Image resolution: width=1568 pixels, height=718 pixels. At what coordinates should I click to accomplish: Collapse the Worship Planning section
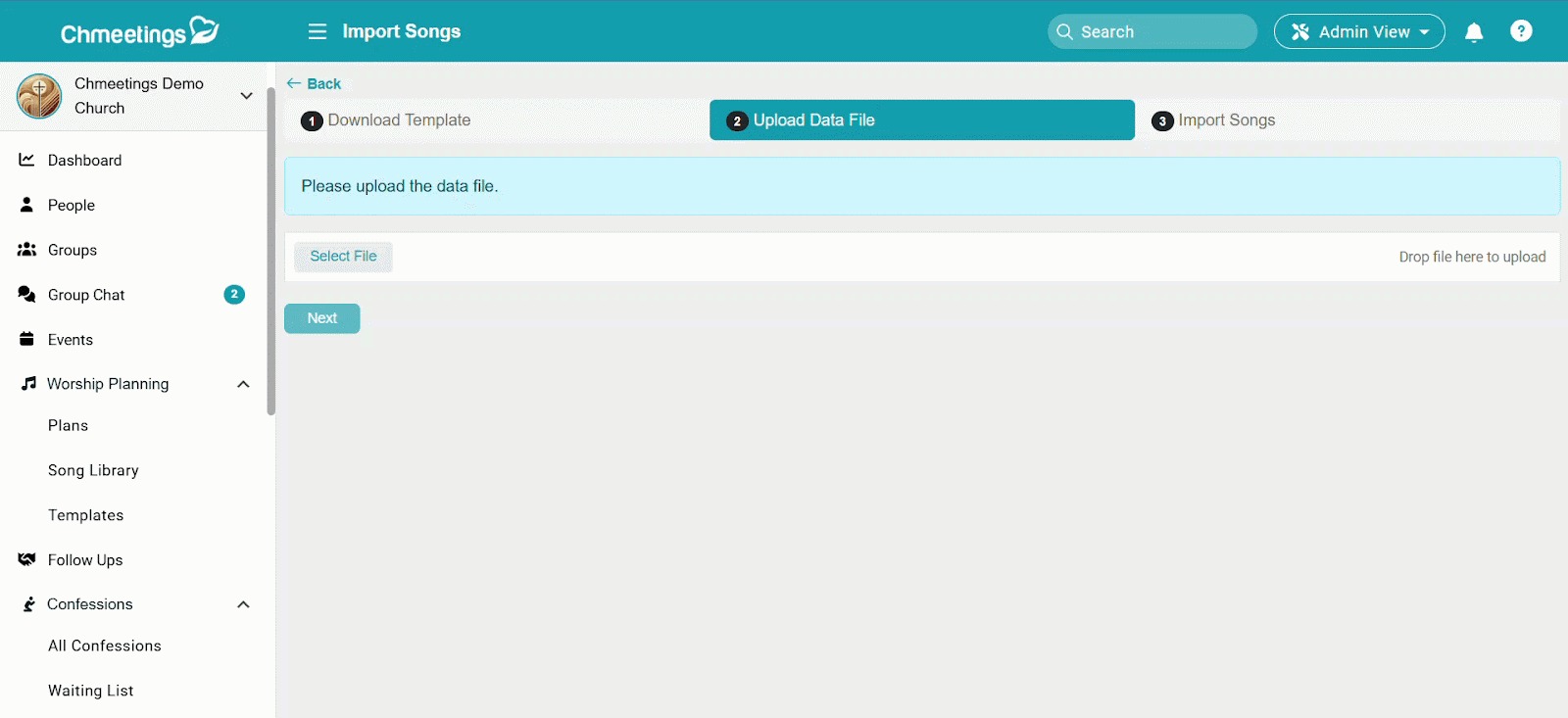pos(243,384)
